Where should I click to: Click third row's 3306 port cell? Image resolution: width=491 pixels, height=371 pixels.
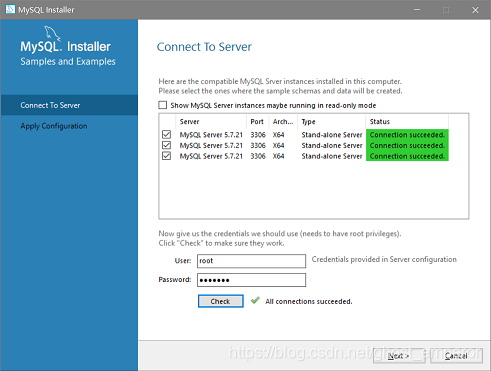[258, 156]
